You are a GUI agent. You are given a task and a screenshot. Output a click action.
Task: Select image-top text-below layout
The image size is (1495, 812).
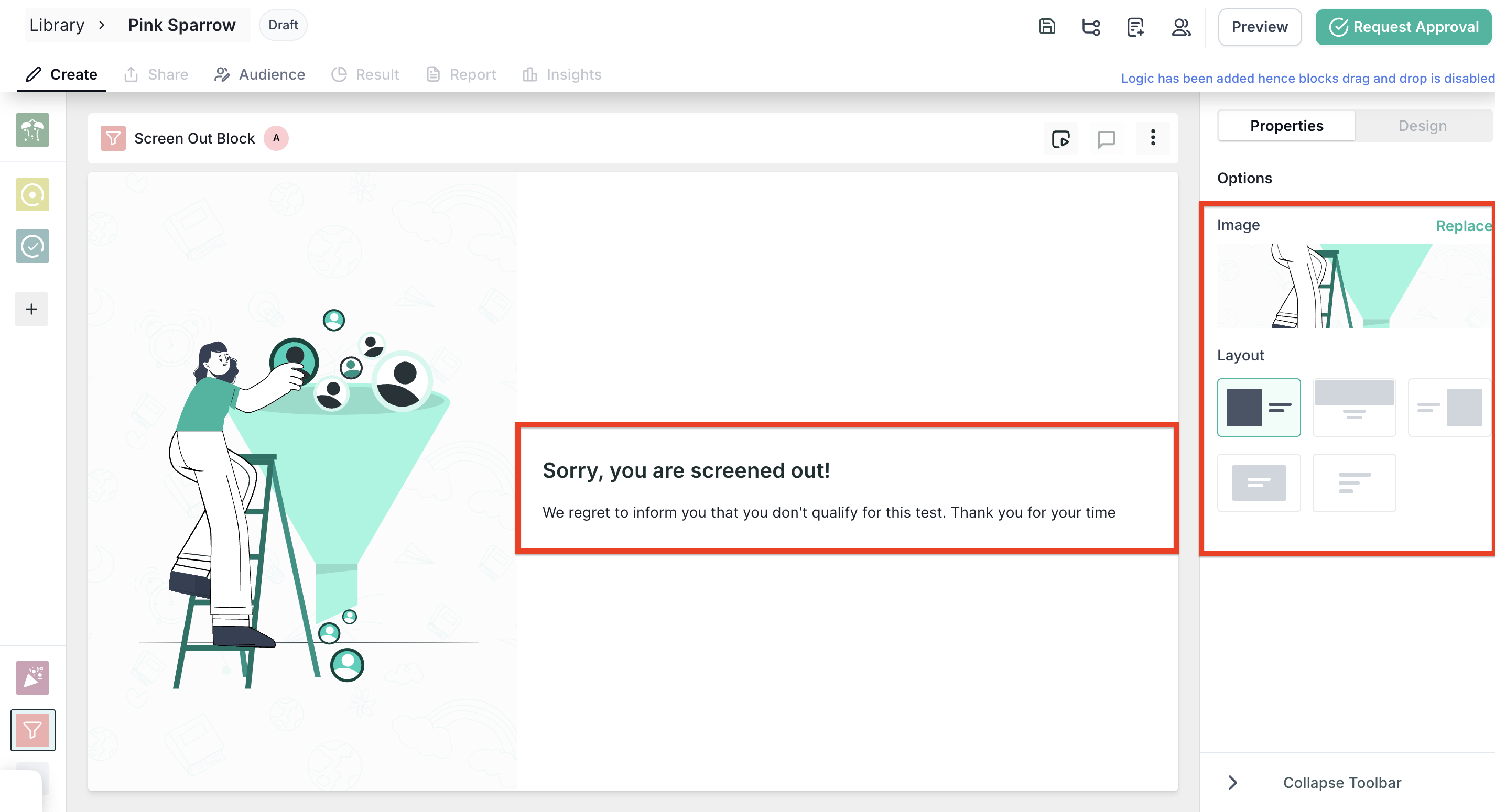[x=1354, y=407]
